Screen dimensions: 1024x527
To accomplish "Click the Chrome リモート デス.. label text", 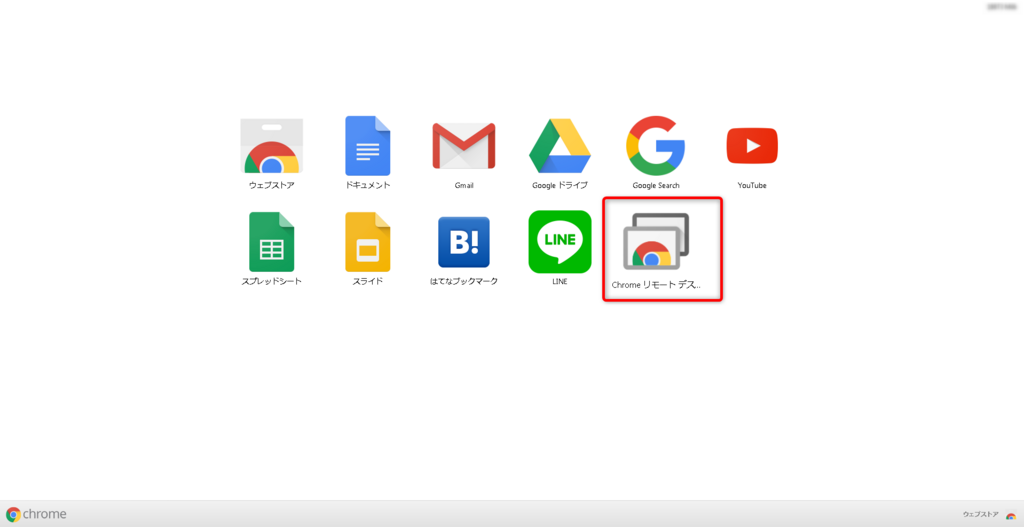I will (656, 285).
